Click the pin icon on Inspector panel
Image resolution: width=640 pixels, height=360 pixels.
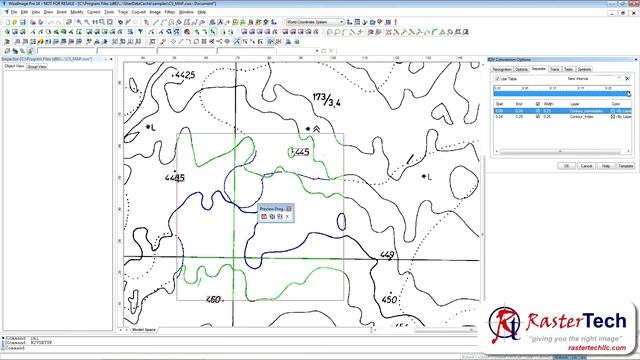click(105, 59)
